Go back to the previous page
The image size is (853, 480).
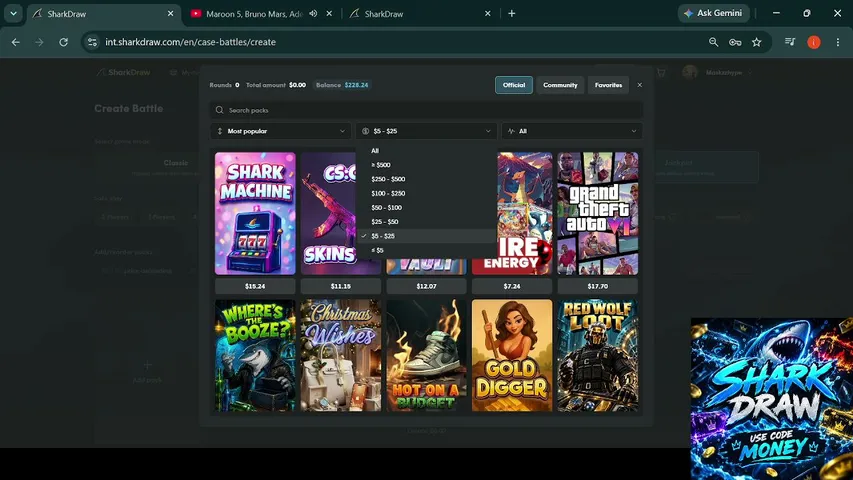click(15, 42)
